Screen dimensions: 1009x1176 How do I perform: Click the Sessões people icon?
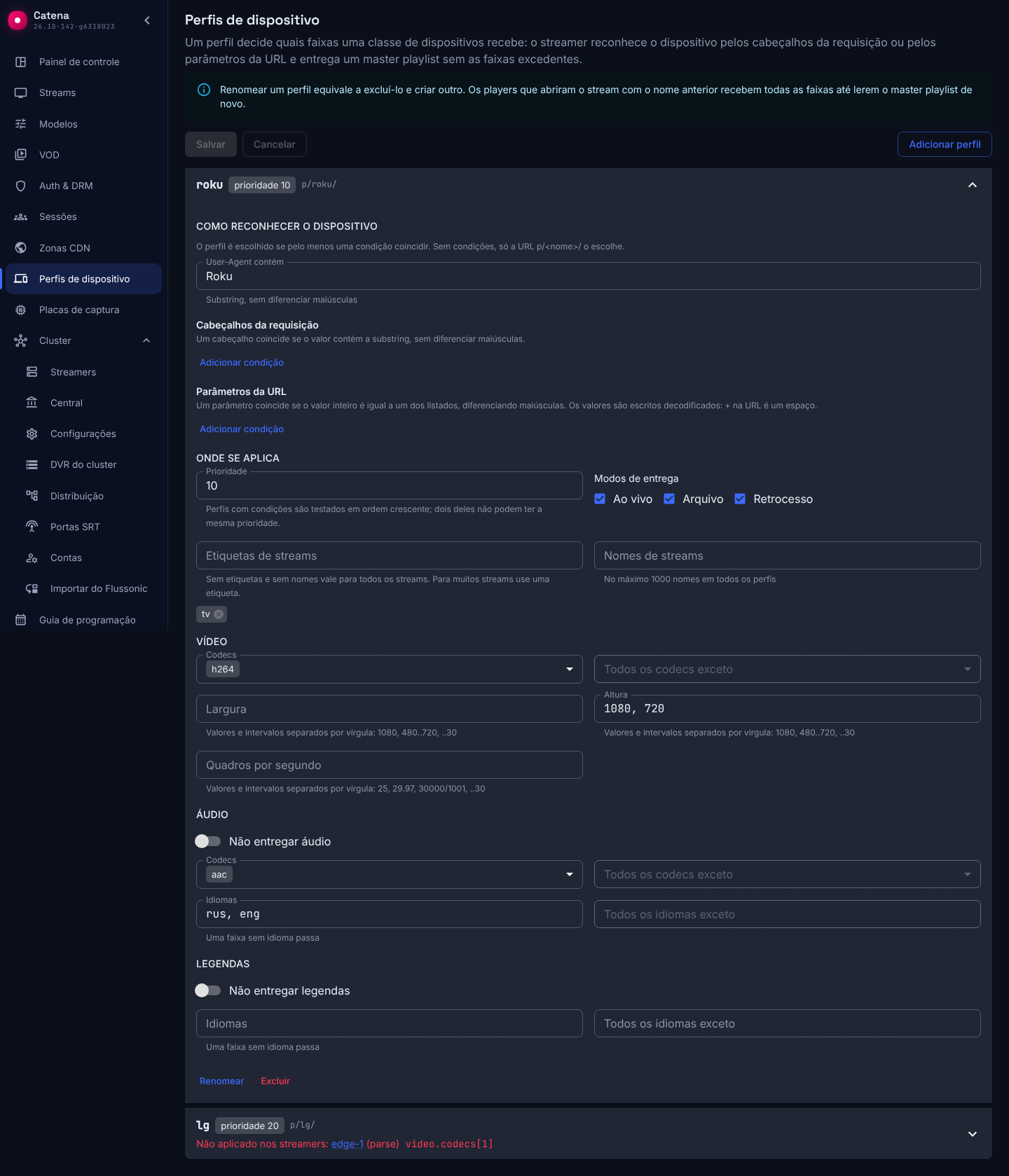pos(21,216)
